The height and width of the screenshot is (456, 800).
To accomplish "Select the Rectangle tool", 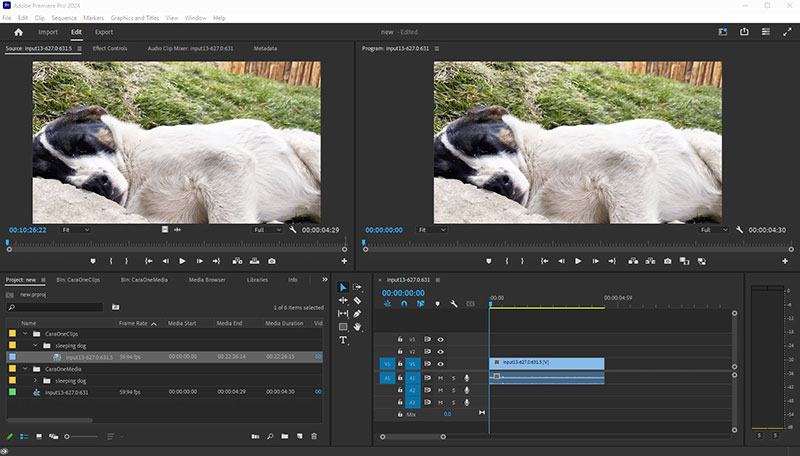I will click(x=343, y=327).
